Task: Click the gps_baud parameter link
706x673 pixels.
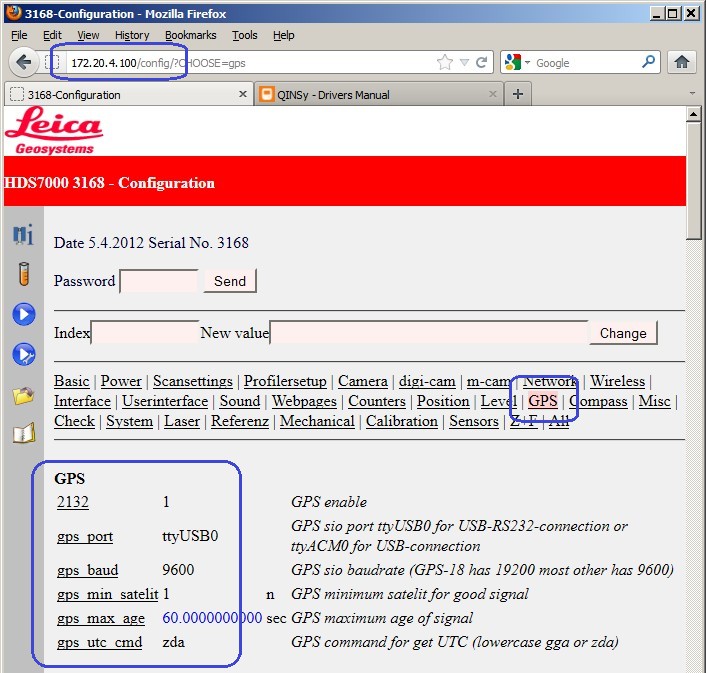Action: (87, 570)
